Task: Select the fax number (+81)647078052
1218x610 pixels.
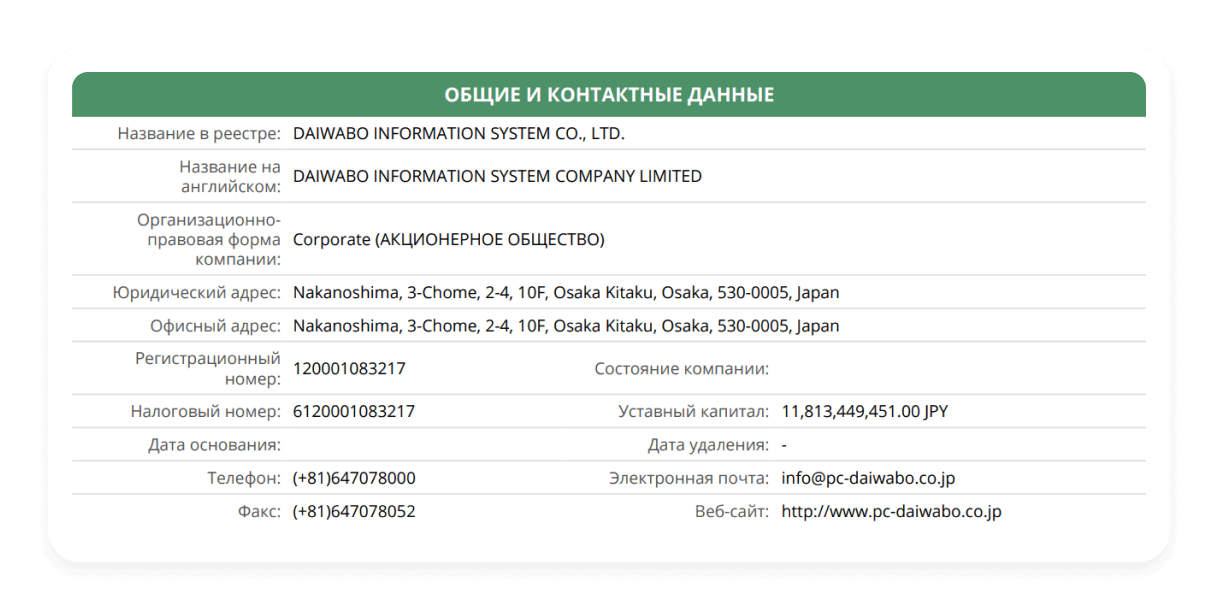Action: point(354,512)
